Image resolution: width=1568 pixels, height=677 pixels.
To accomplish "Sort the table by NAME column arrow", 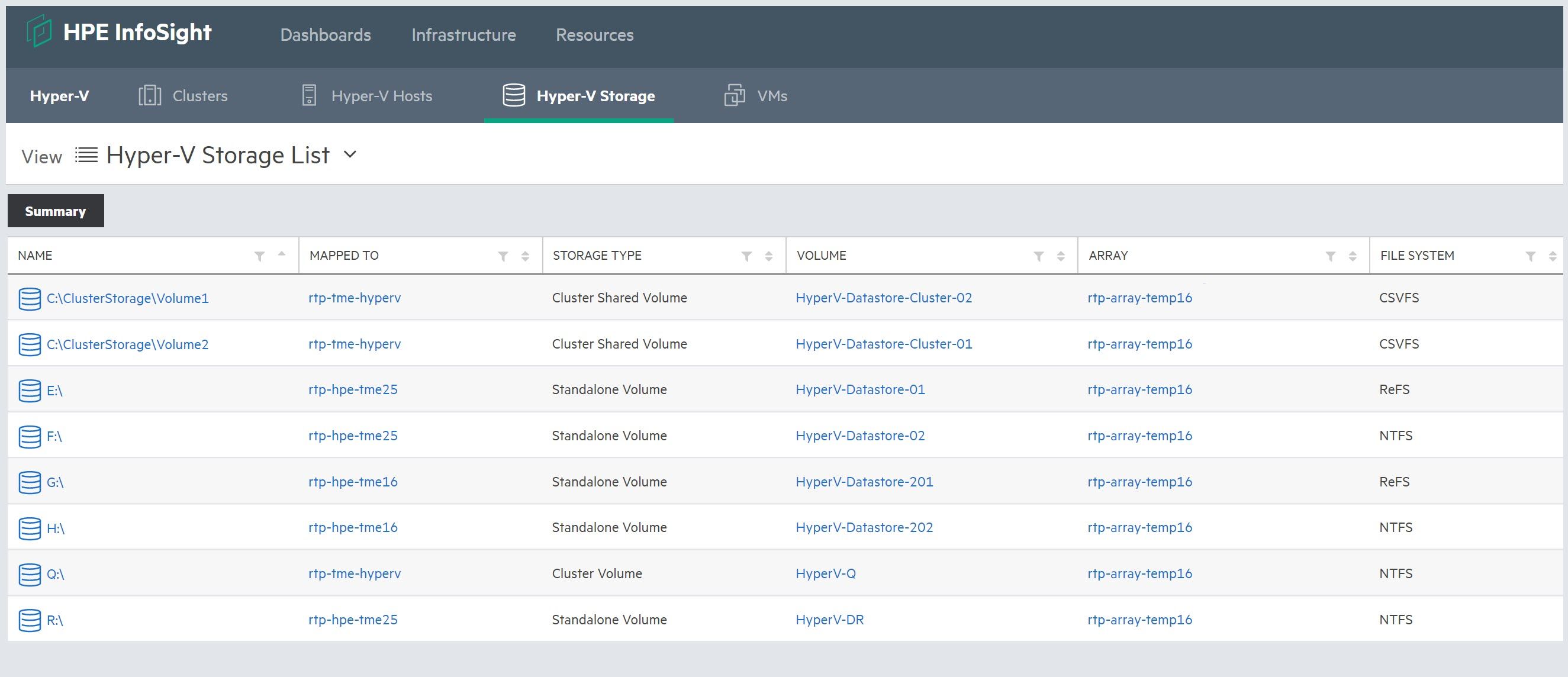I will [x=281, y=254].
